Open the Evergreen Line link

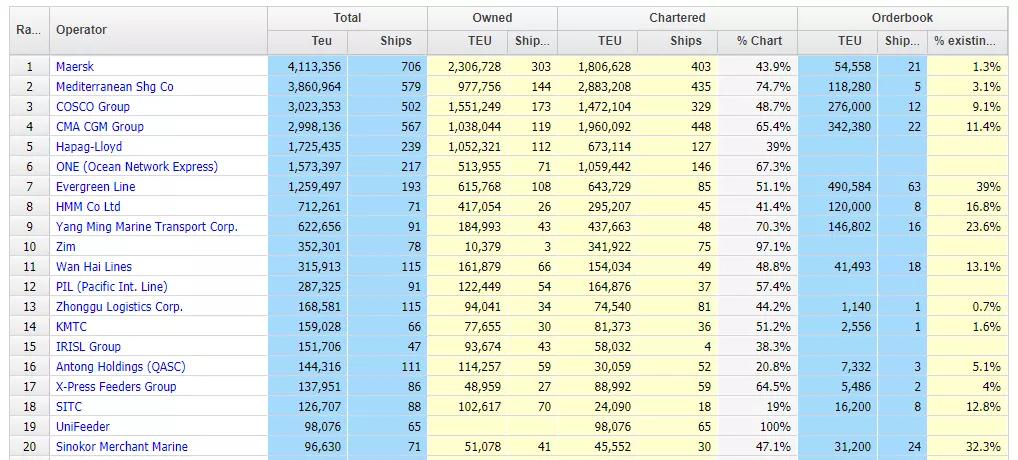tap(96, 187)
